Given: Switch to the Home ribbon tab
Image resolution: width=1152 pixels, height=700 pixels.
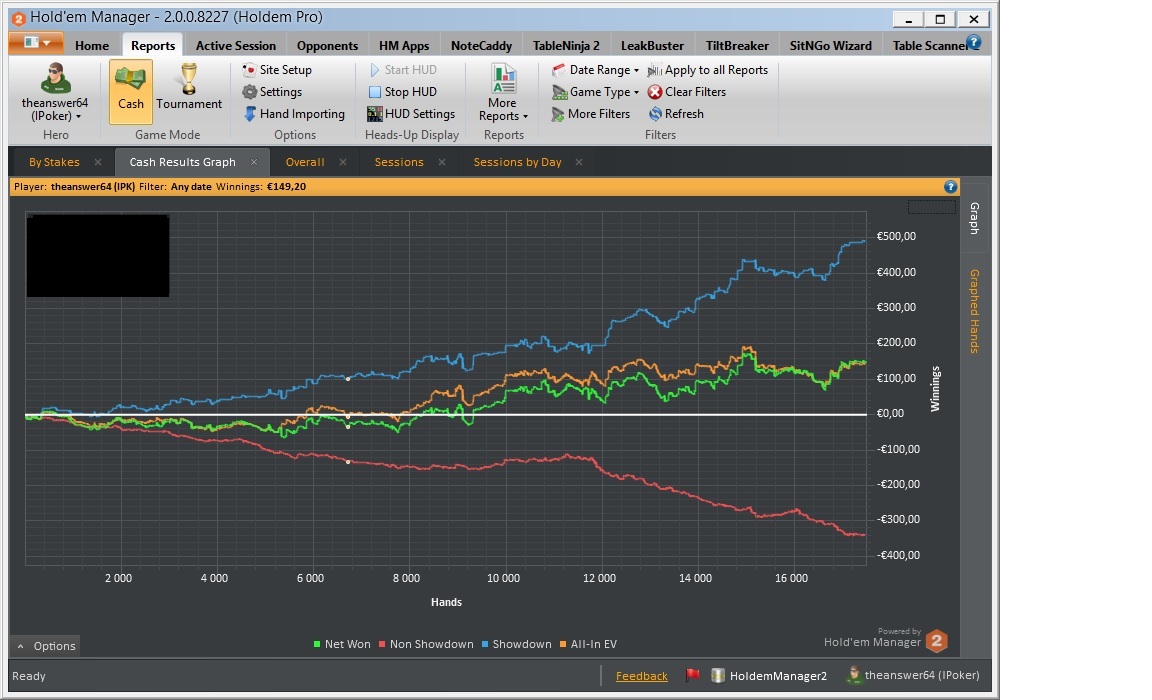Looking at the screenshot, I should click(x=92, y=46).
